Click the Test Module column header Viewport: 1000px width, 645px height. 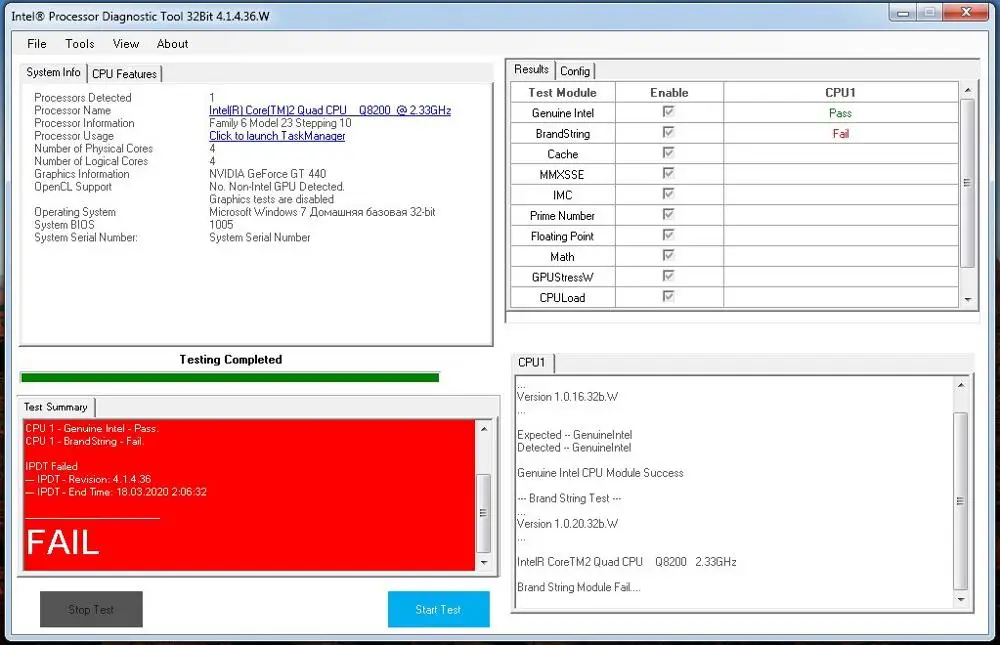coord(562,93)
